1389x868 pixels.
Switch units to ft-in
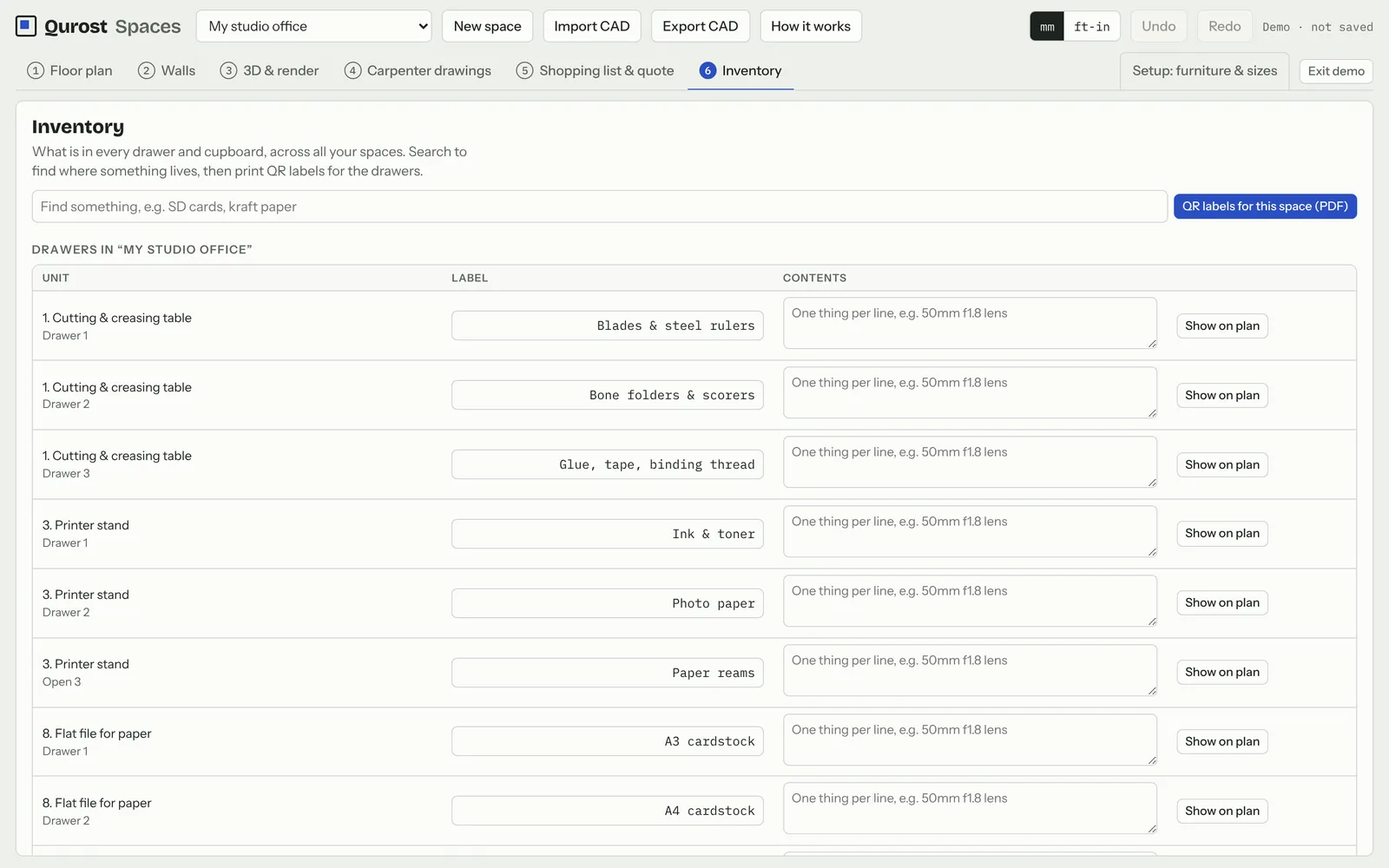(1092, 26)
